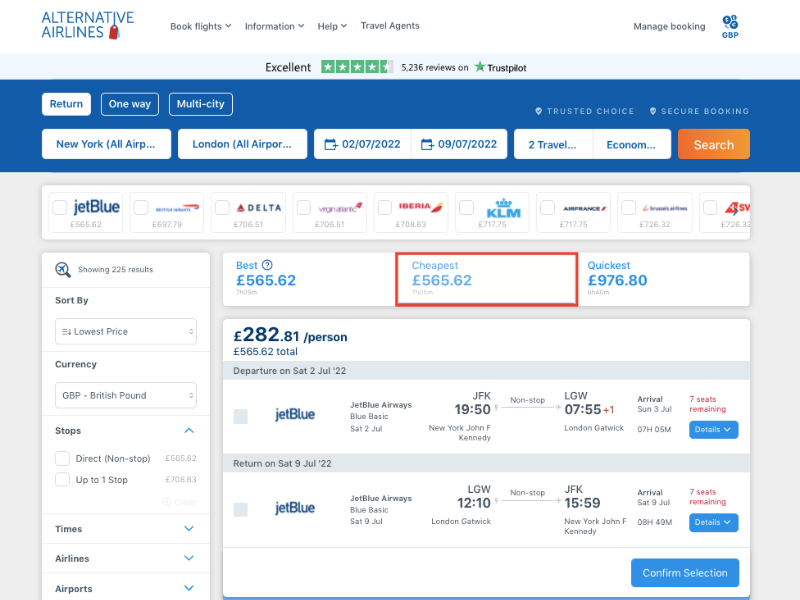Edit the London destination field
The image size is (800, 600).
(x=242, y=144)
